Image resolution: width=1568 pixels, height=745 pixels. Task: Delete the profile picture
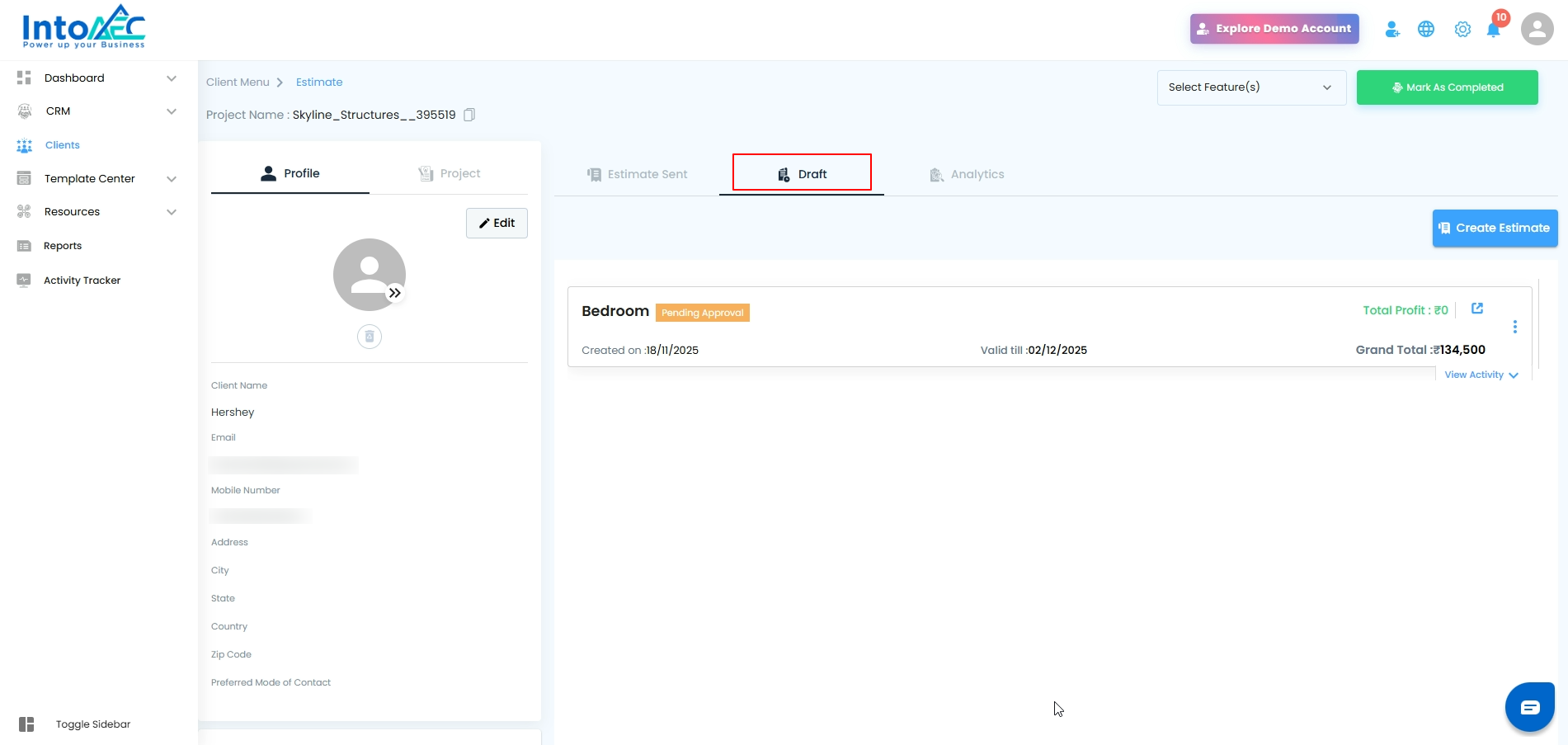pyautogui.click(x=370, y=337)
